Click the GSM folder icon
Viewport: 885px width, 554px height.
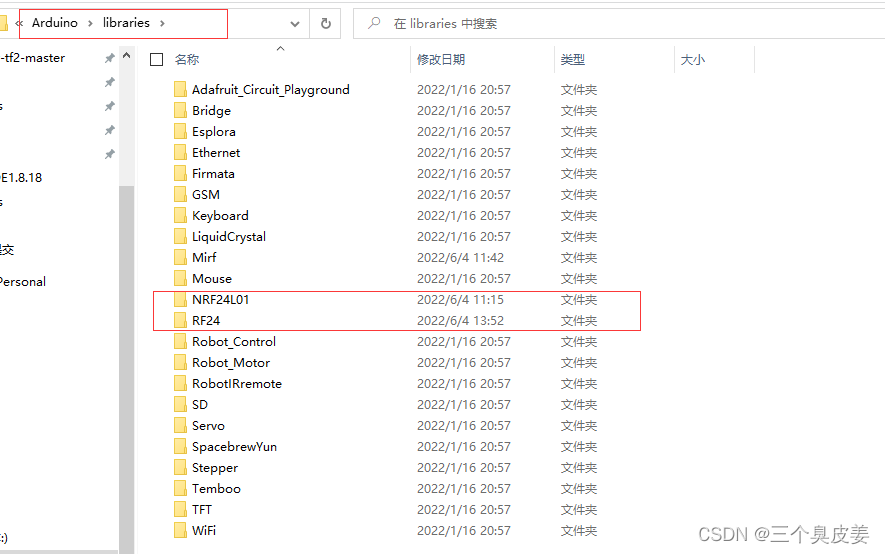[x=181, y=194]
